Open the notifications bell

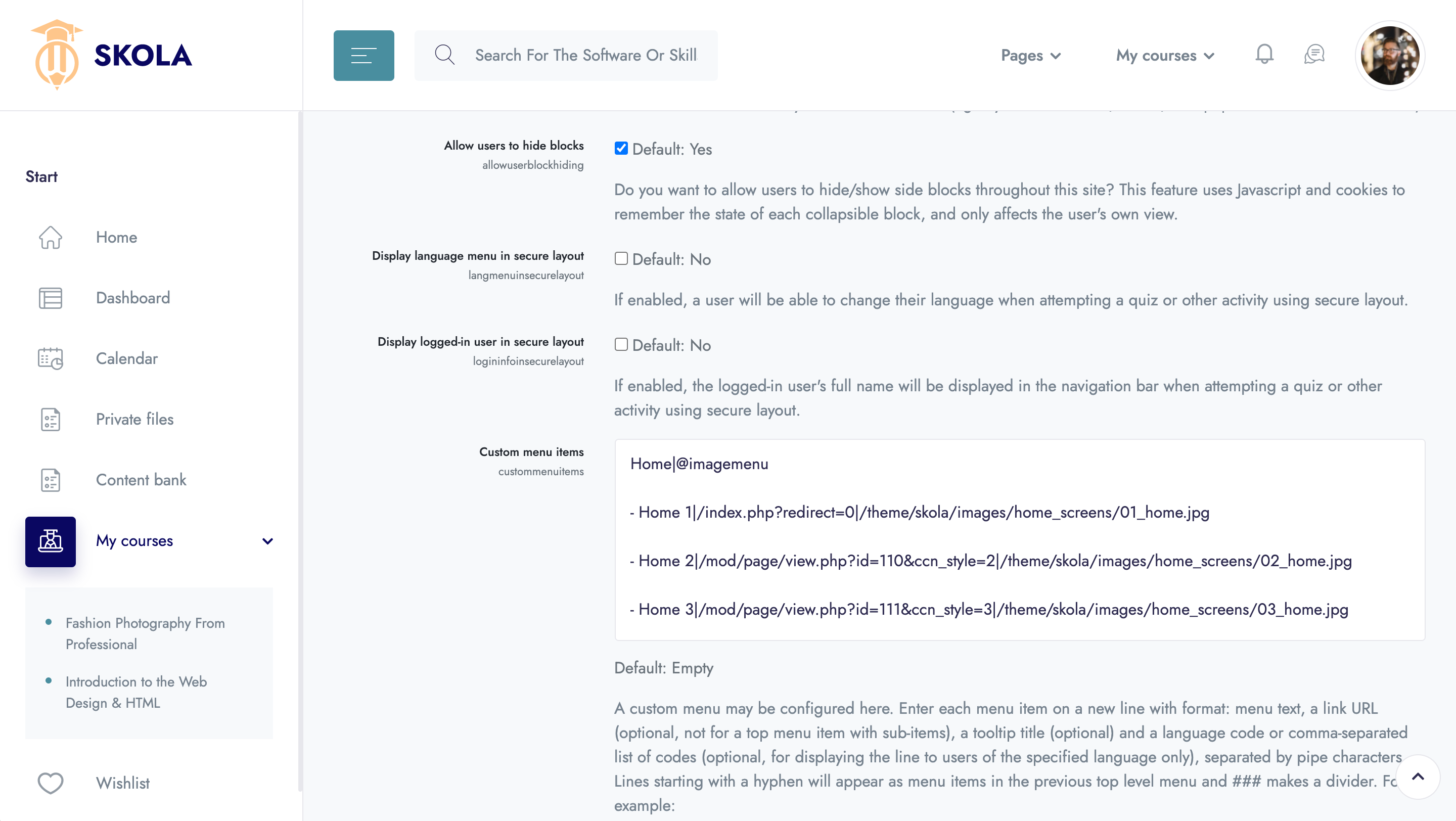click(x=1264, y=54)
